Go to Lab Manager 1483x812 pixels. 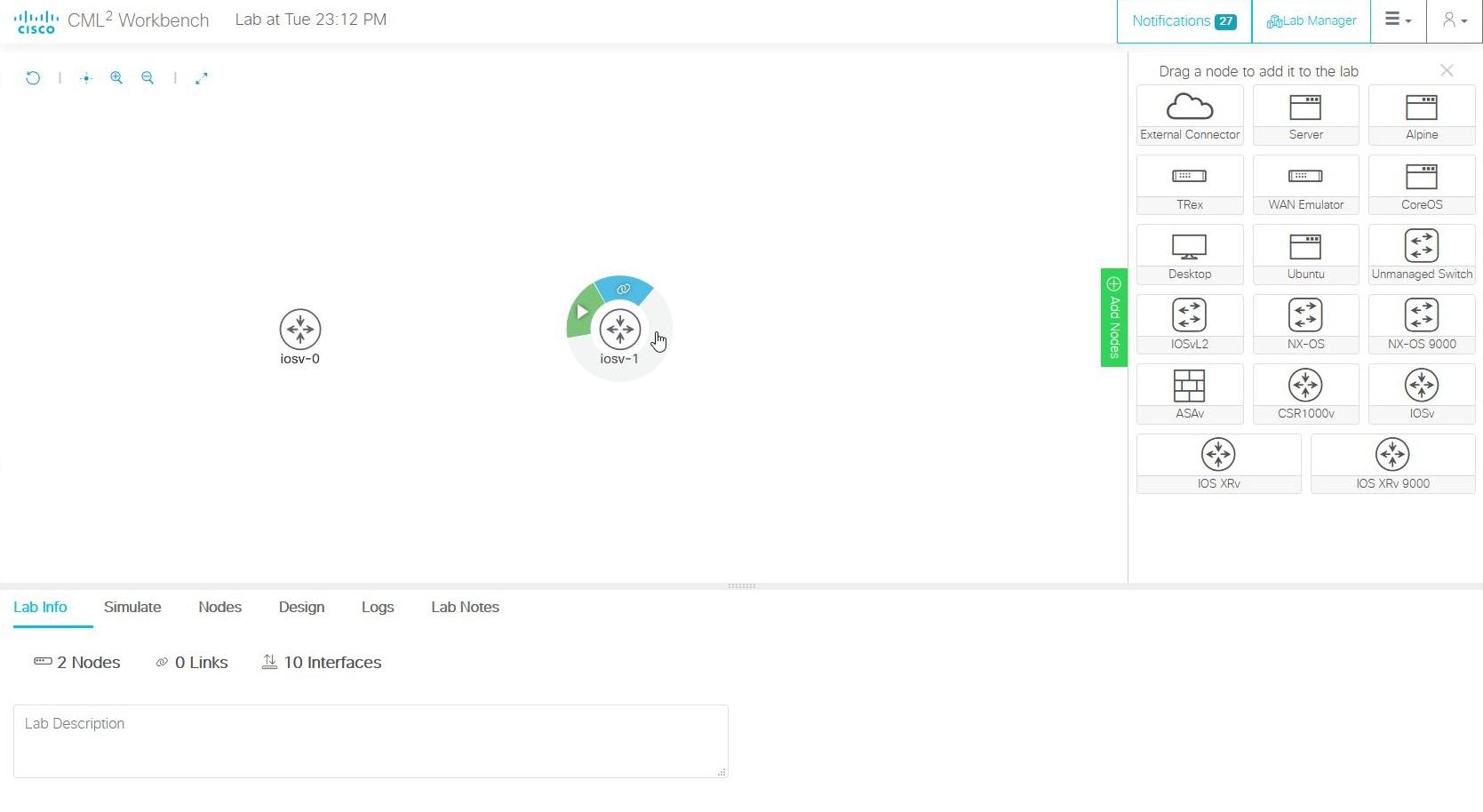point(1312,21)
